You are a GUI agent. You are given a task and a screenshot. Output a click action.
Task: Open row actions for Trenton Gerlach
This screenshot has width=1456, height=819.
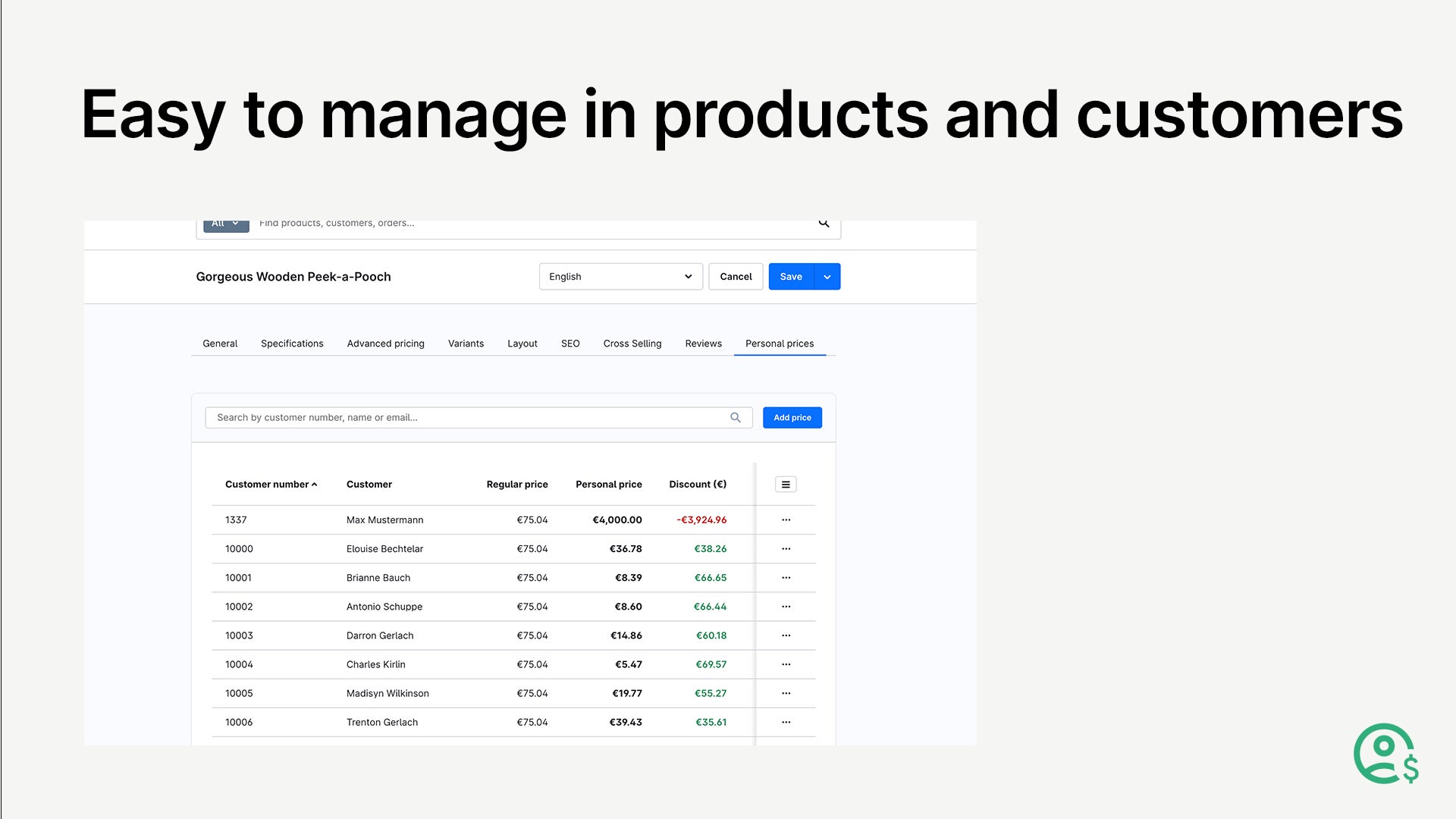[x=786, y=722]
